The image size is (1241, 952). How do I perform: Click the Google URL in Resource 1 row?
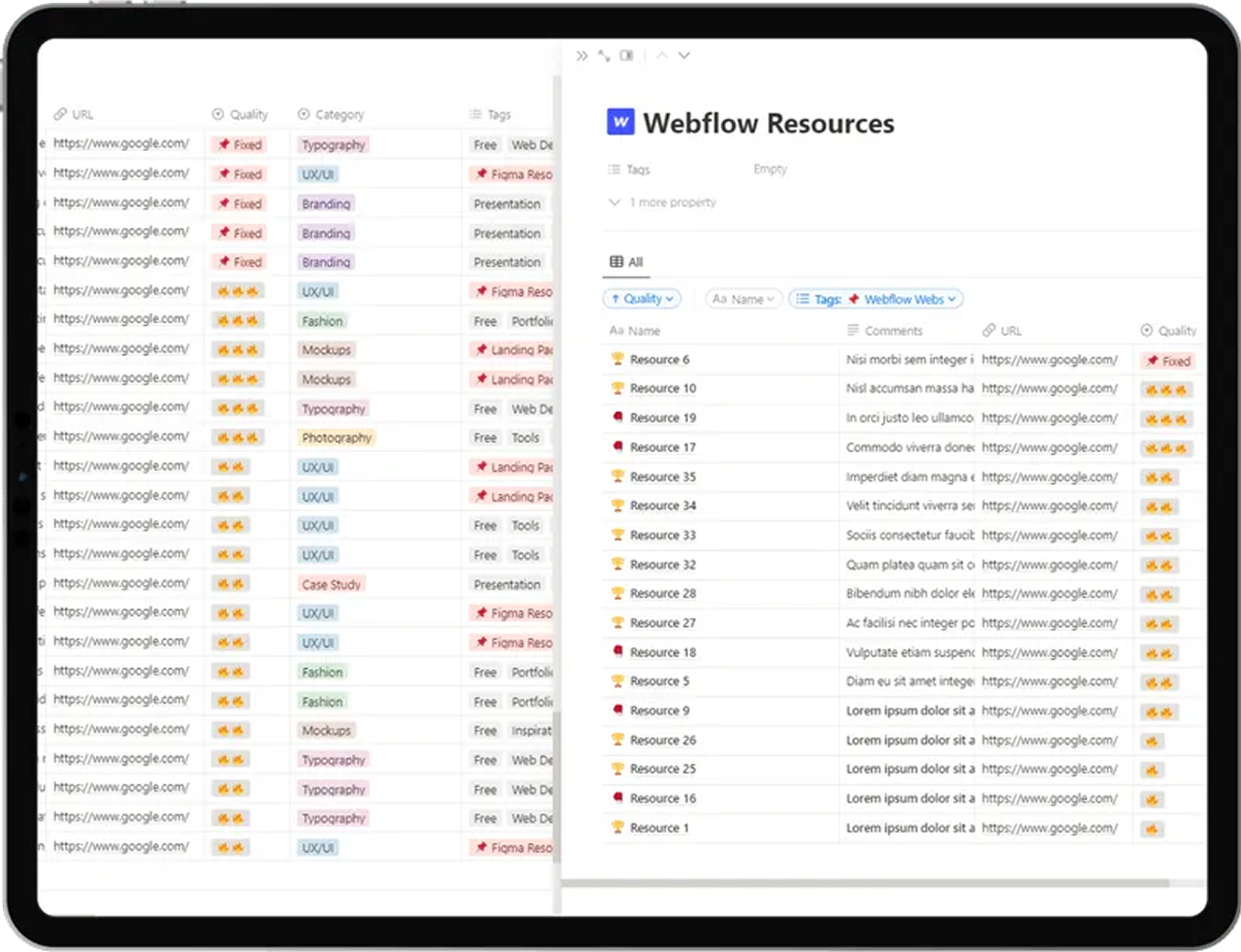tap(1050, 828)
